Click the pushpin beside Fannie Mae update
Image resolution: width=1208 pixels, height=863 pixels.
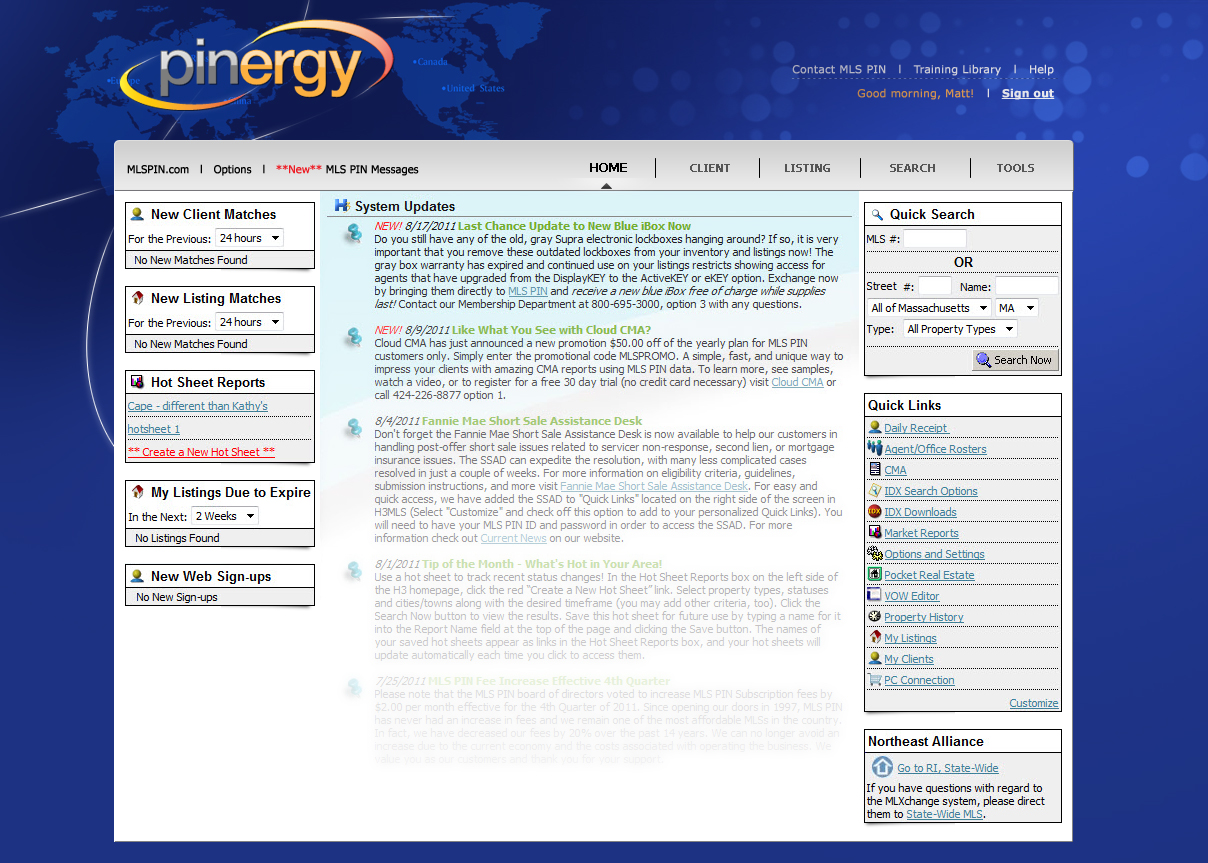(x=352, y=427)
